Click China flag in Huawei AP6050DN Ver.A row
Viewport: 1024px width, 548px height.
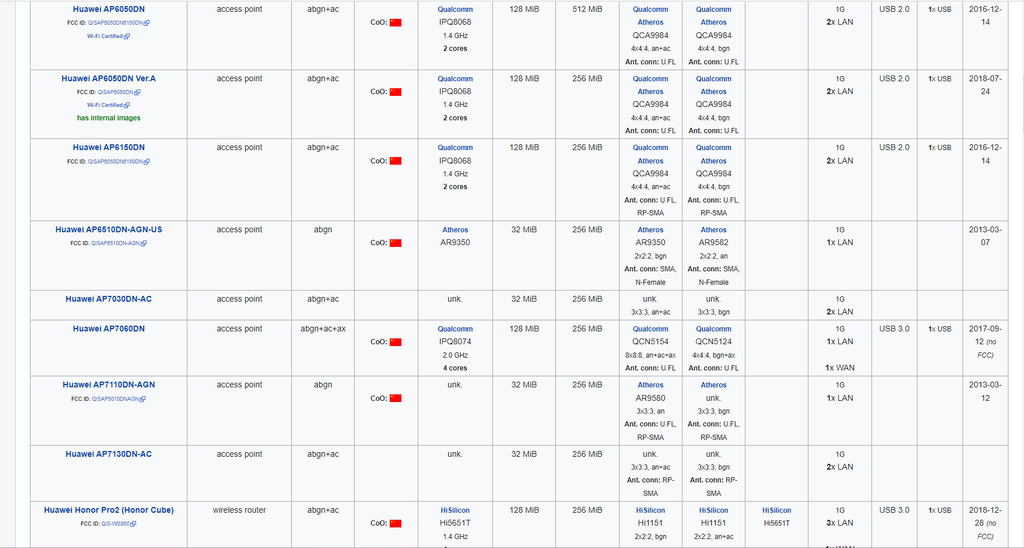[395, 92]
